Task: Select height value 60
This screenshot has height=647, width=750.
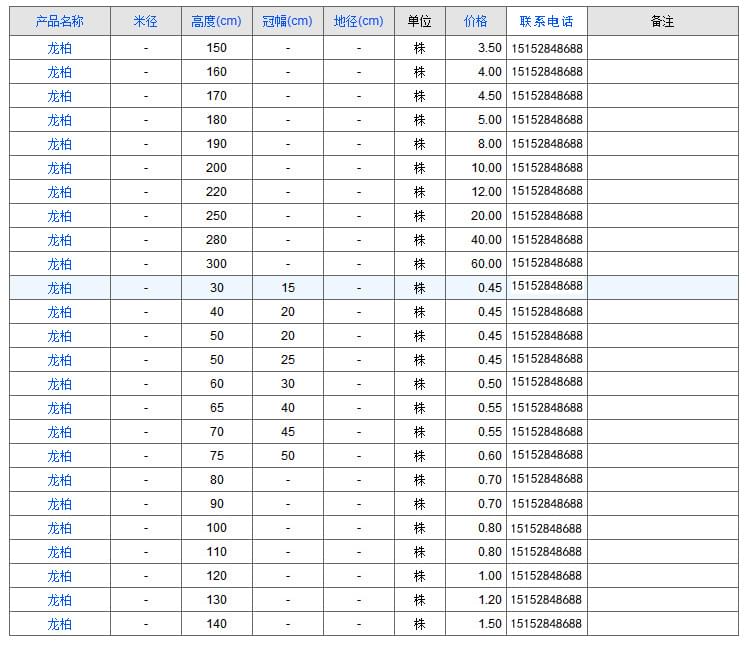Action: click(x=216, y=384)
